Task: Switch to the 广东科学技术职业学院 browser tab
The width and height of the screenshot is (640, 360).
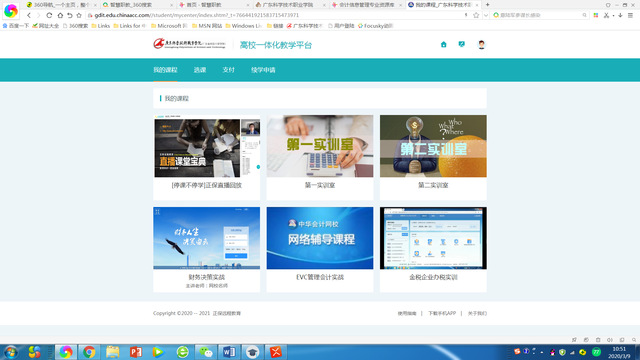Action: tap(291, 5)
